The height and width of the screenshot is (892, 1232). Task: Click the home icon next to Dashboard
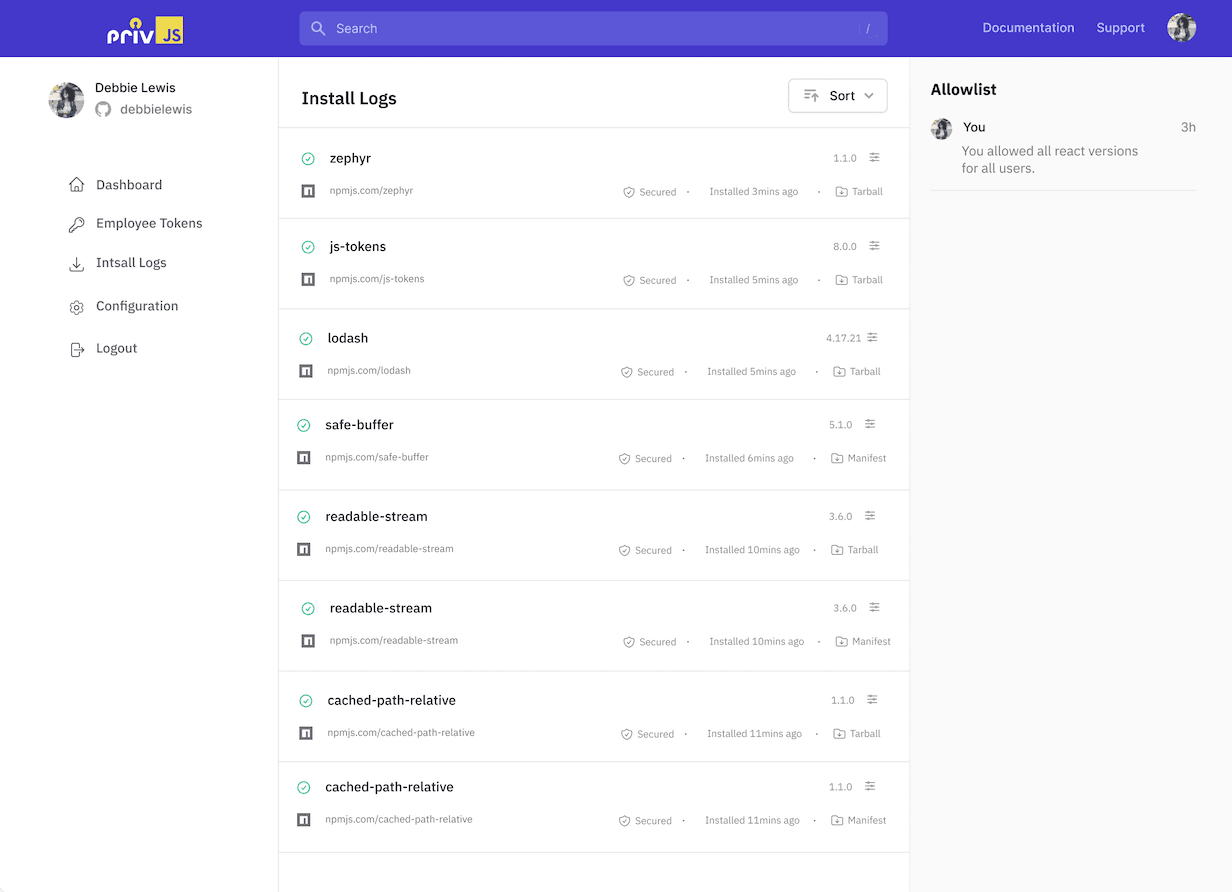76,184
